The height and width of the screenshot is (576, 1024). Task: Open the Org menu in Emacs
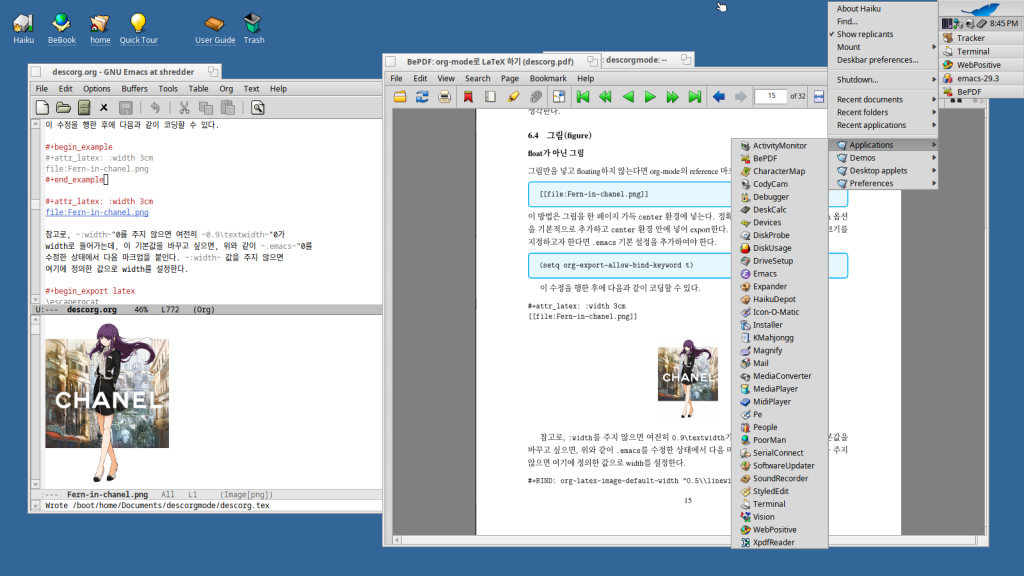[x=226, y=89]
